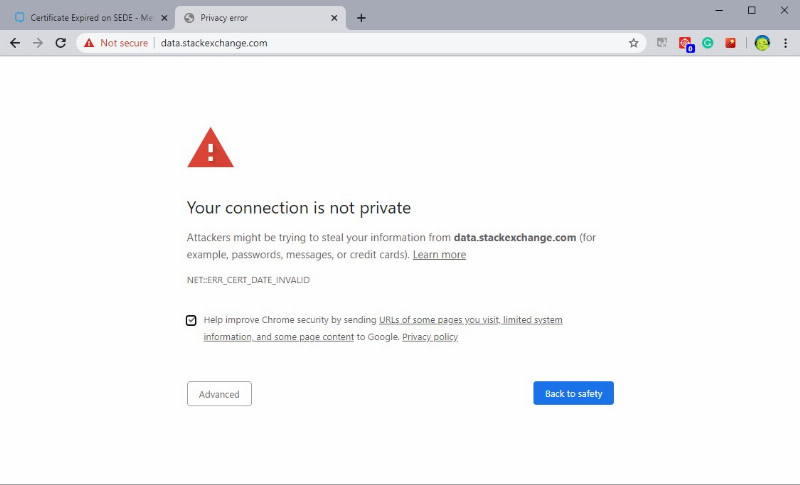Click the forward navigation arrow

click(38, 43)
